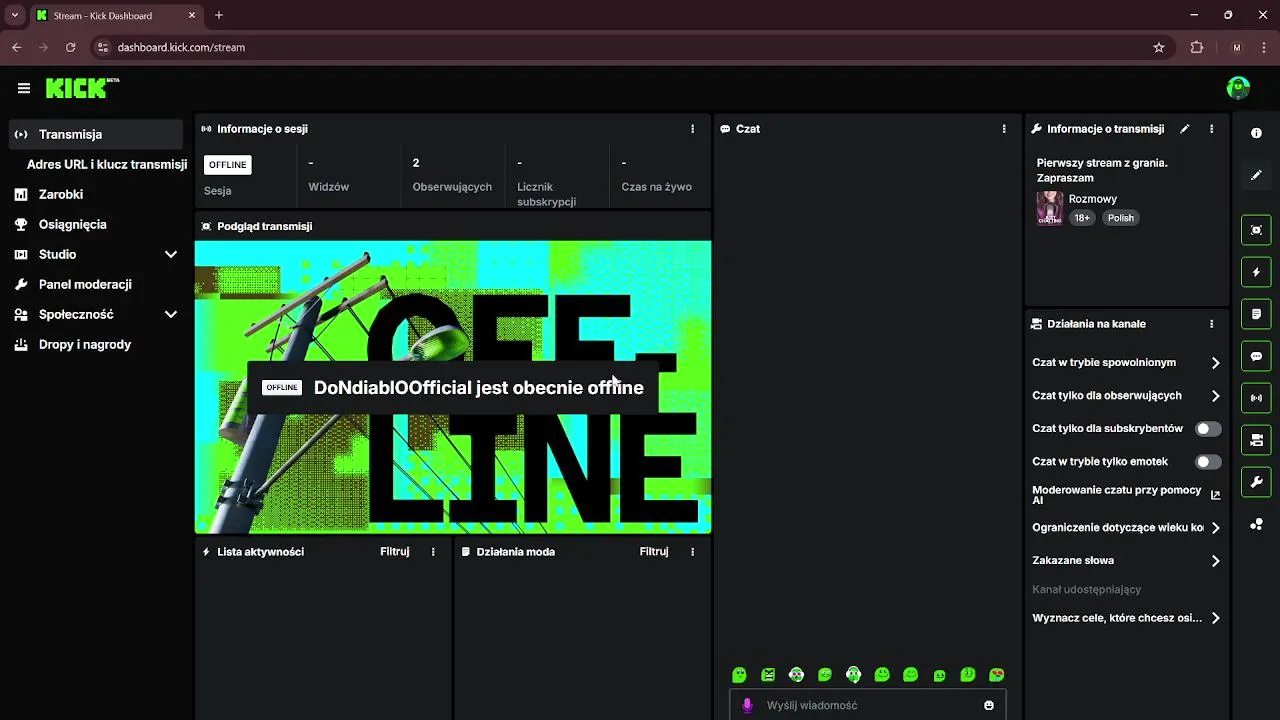
Task: Toggle the chat bubble widget icon in right sidebar
Action: (x=1257, y=356)
